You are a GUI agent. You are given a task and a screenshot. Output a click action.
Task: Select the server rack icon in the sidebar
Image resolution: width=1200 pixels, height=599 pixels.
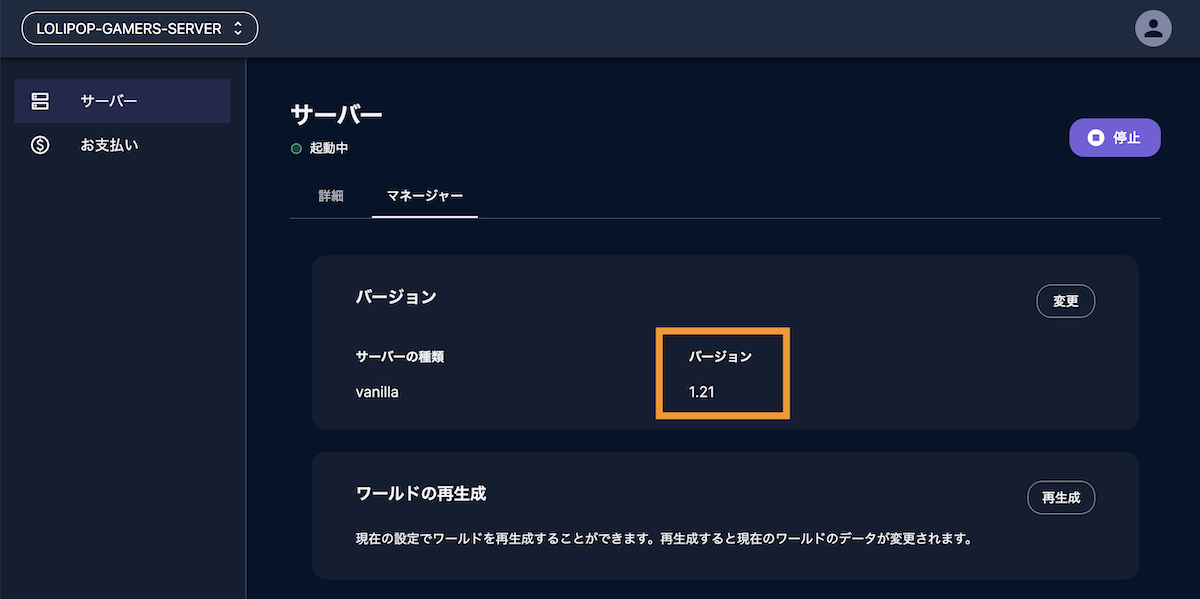tap(42, 100)
